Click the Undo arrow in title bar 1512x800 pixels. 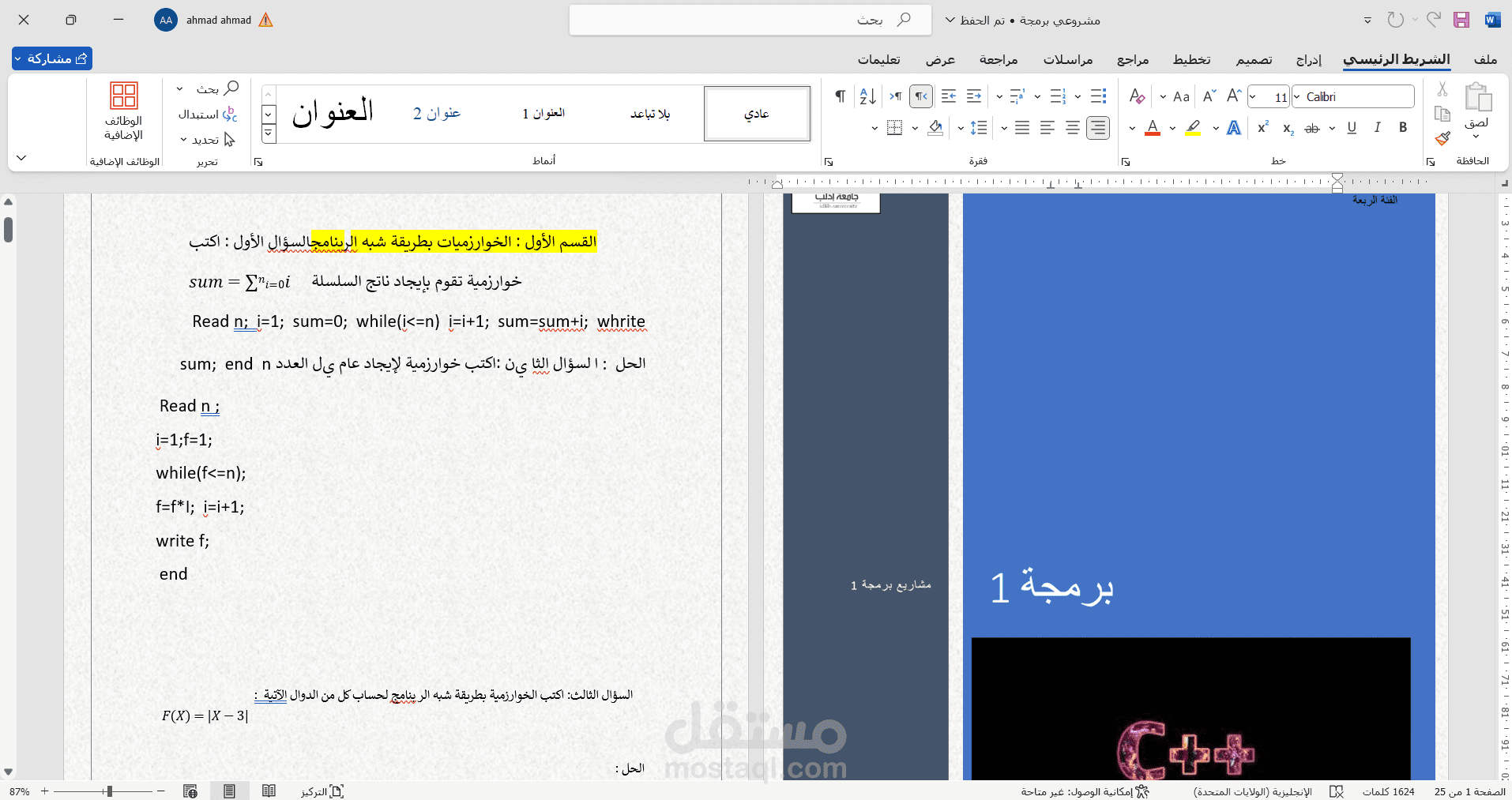coord(1434,19)
